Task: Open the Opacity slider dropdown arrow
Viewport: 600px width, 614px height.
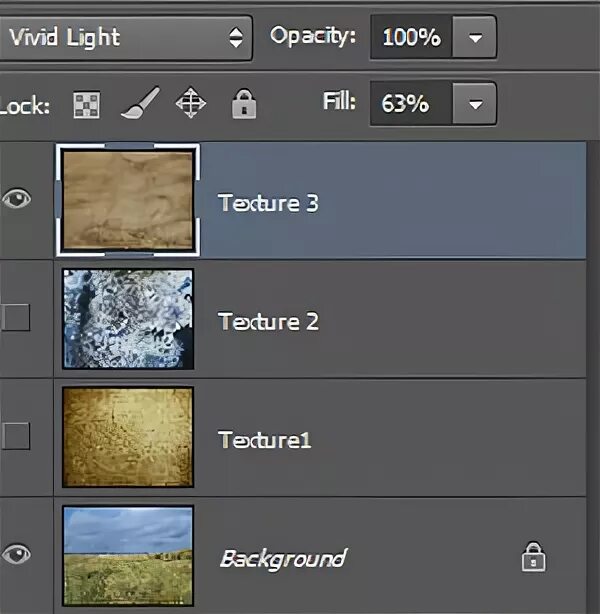Action: coord(475,39)
